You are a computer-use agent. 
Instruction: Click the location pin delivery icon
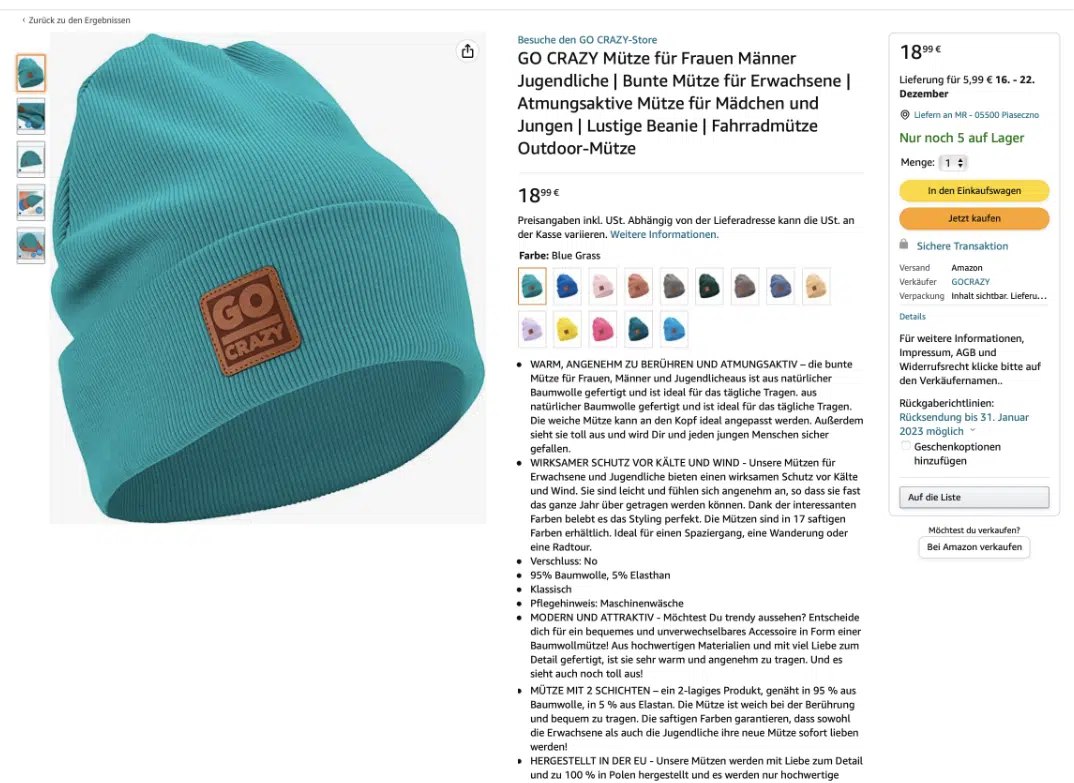click(905, 115)
